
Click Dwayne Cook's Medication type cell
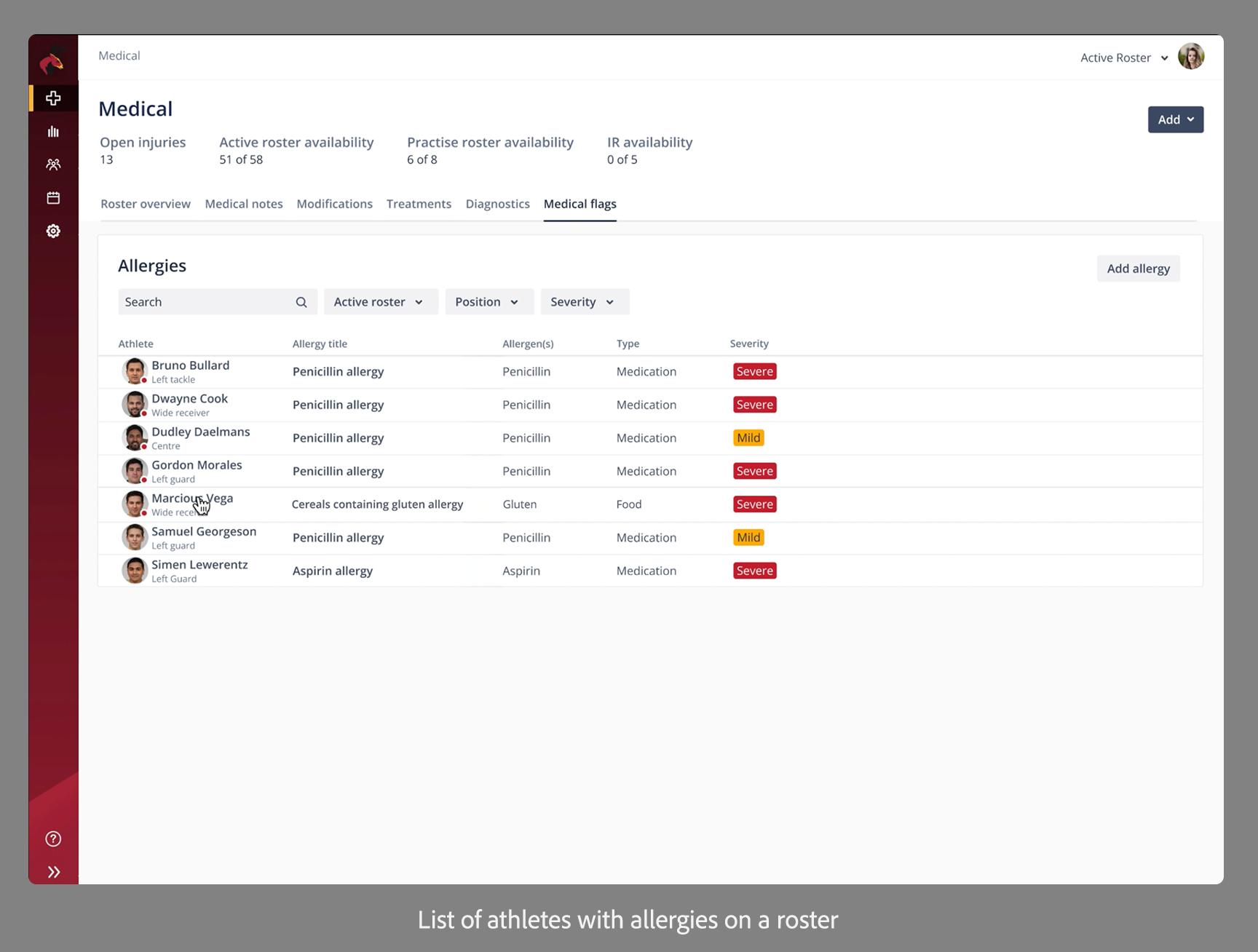pyautogui.click(x=646, y=405)
